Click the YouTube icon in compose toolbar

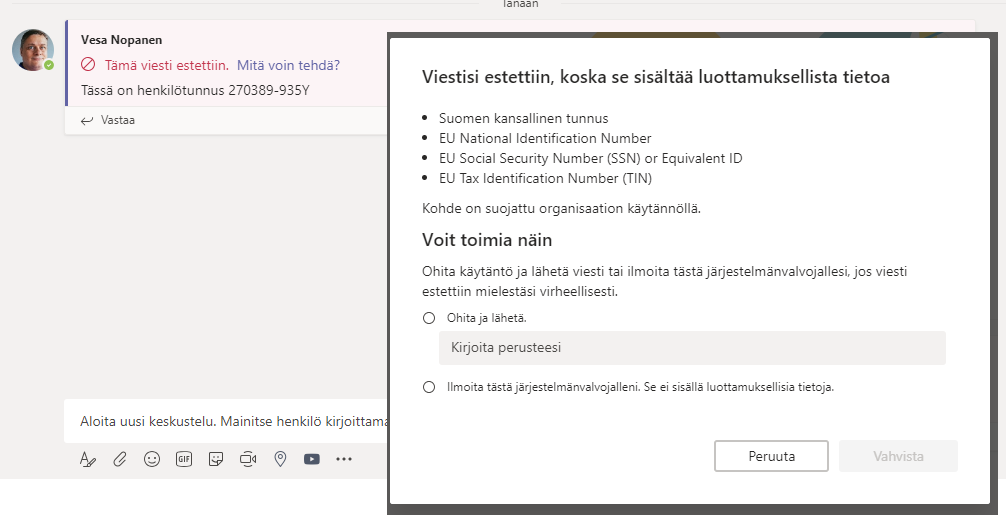[312, 459]
